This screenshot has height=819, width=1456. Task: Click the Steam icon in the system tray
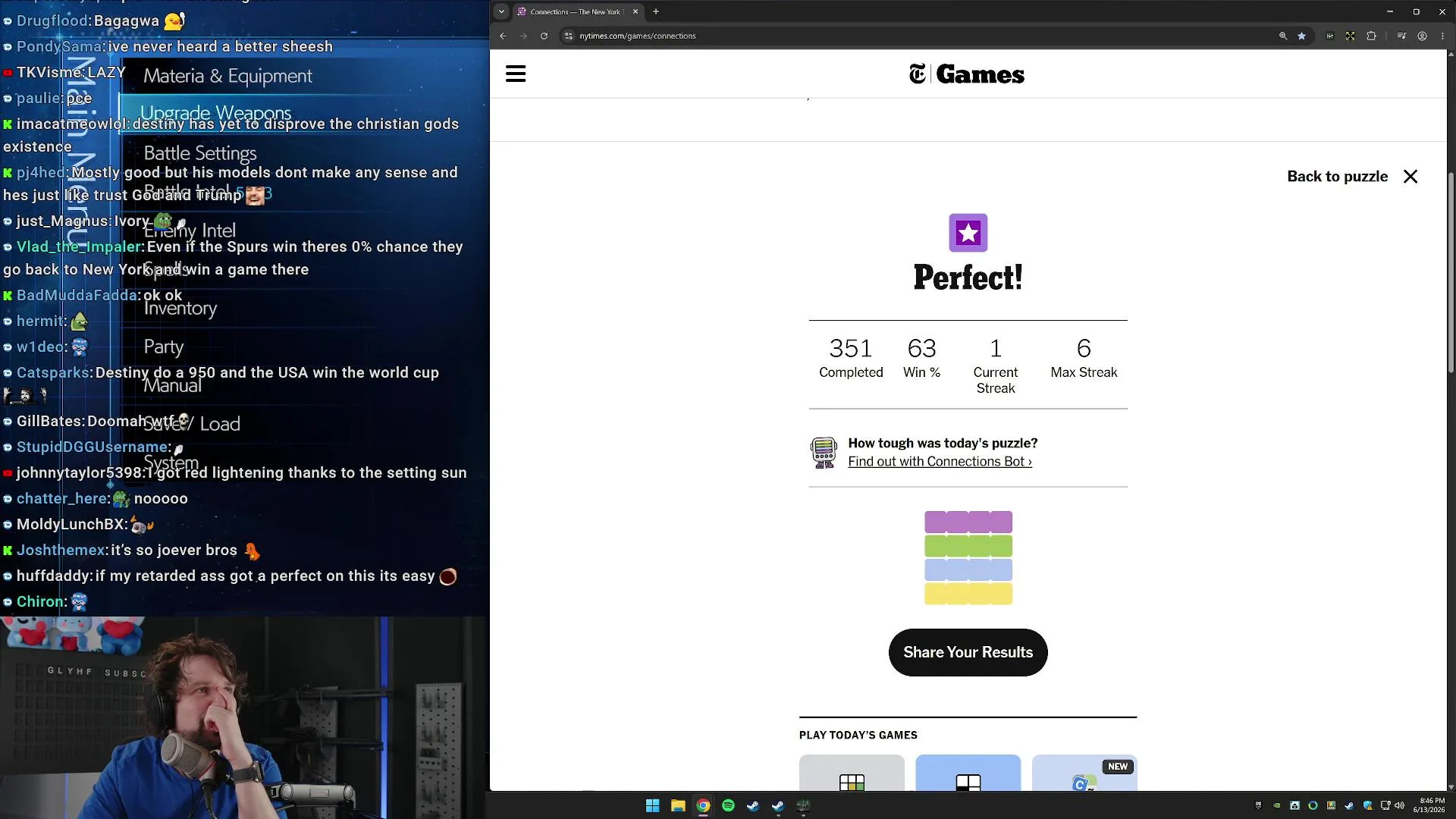1349,805
